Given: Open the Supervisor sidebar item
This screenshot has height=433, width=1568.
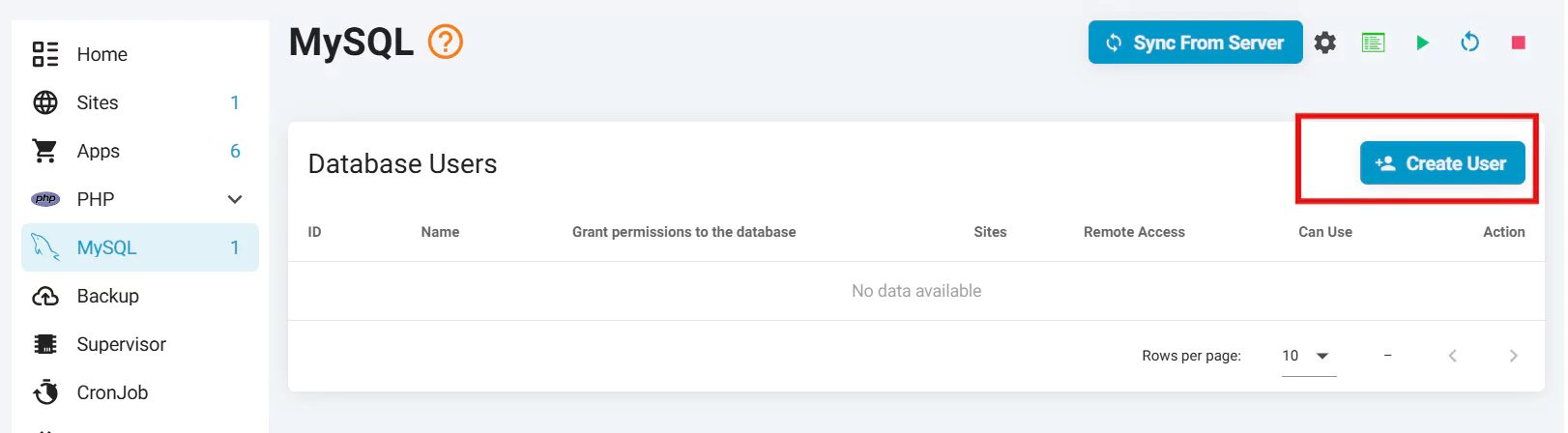Looking at the screenshot, I should pyautogui.click(x=121, y=344).
